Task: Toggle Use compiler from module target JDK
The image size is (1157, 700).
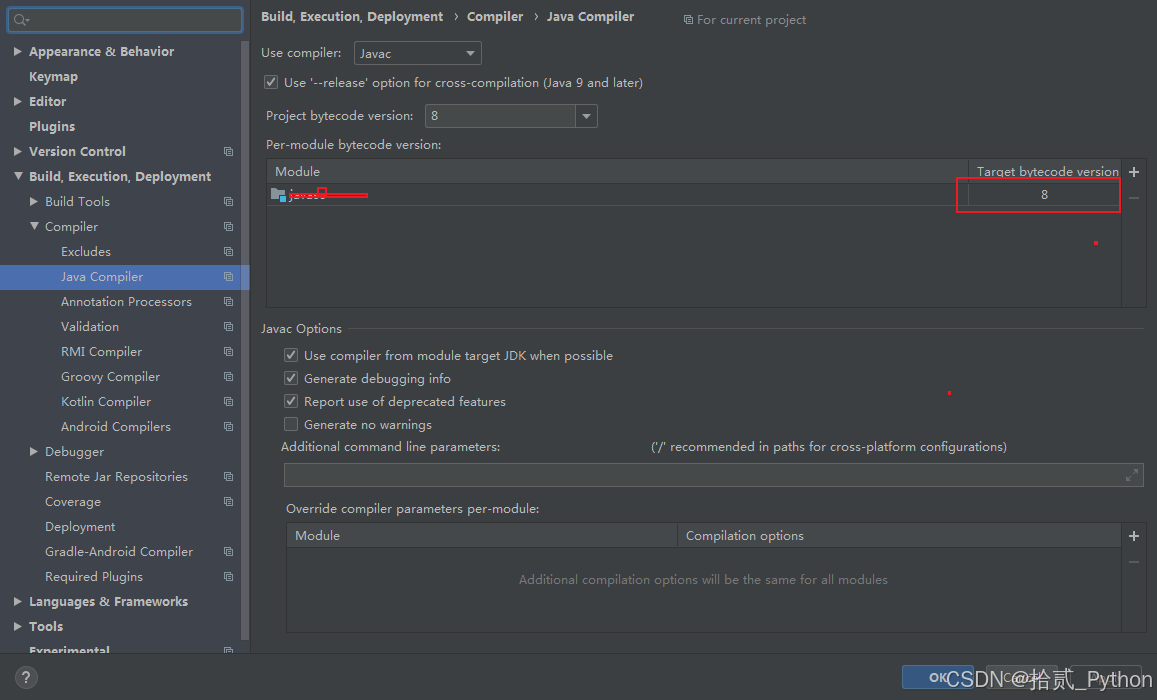Action: click(x=291, y=356)
